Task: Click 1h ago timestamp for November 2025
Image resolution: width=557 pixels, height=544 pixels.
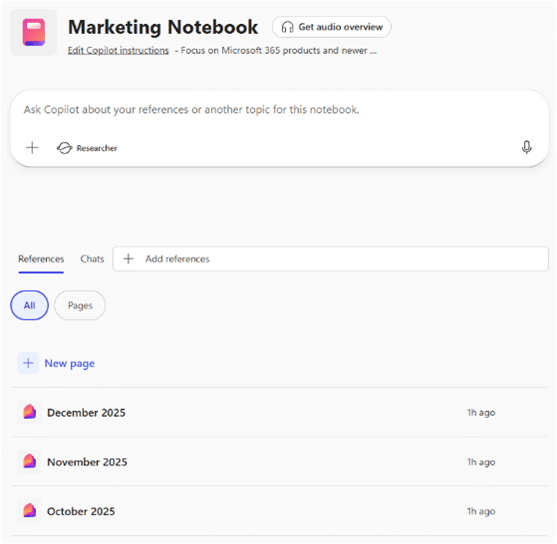Action: coord(481,462)
